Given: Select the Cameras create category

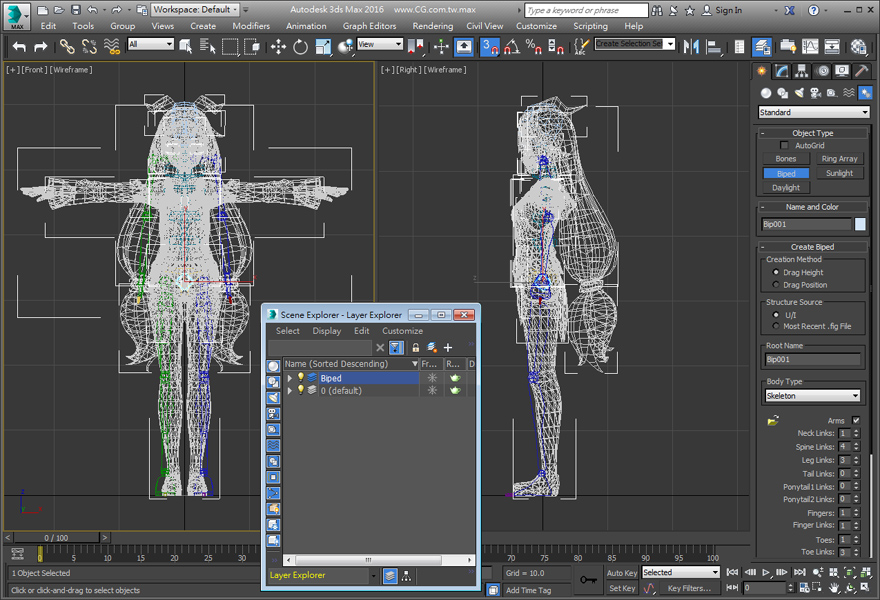Looking at the screenshot, I should point(815,93).
